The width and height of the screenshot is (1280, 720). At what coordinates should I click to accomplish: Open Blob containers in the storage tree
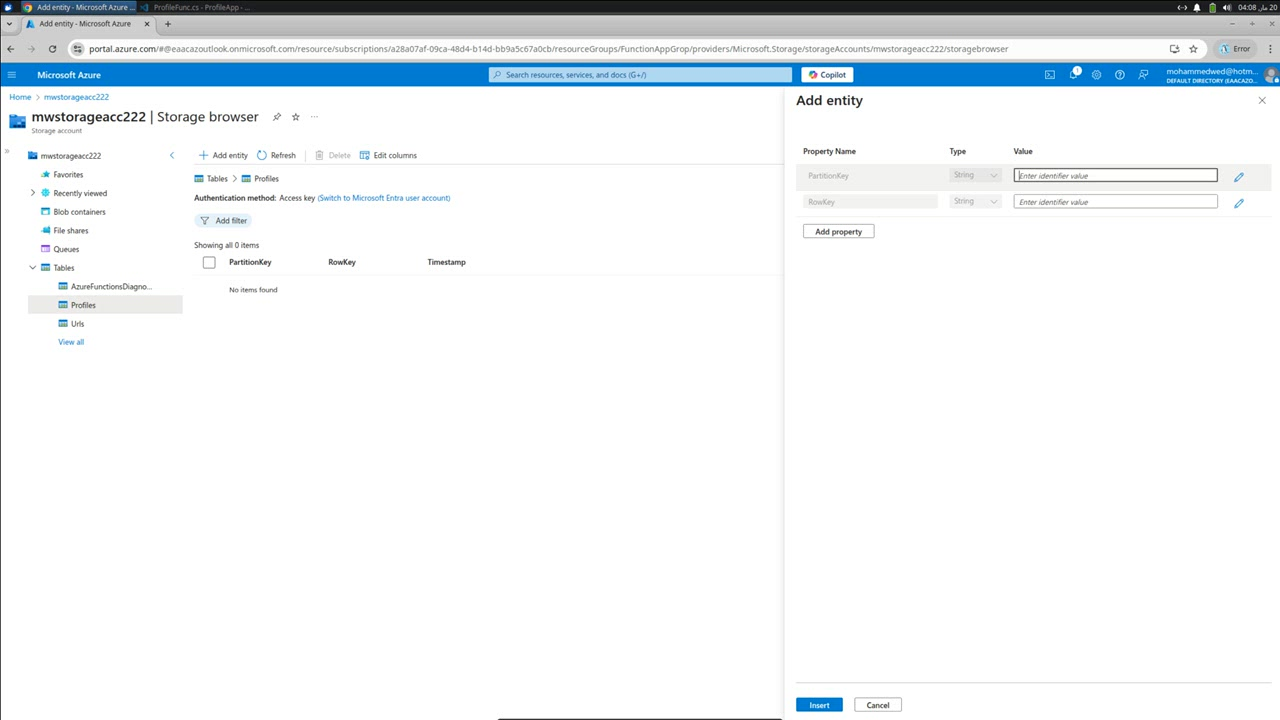[79, 212]
